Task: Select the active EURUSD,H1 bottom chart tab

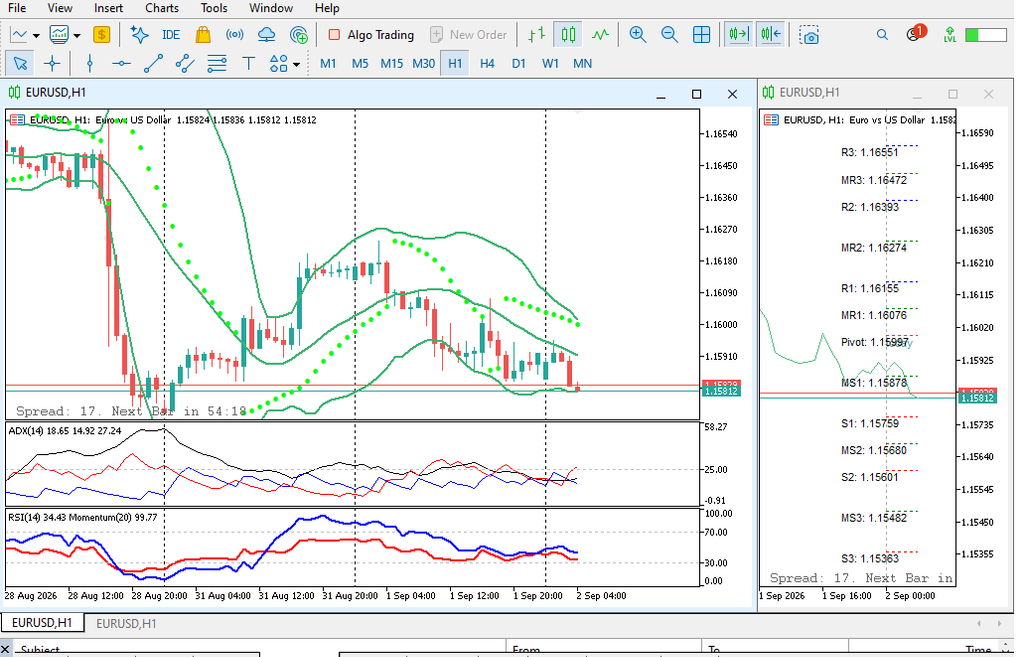Action: (x=42, y=623)
